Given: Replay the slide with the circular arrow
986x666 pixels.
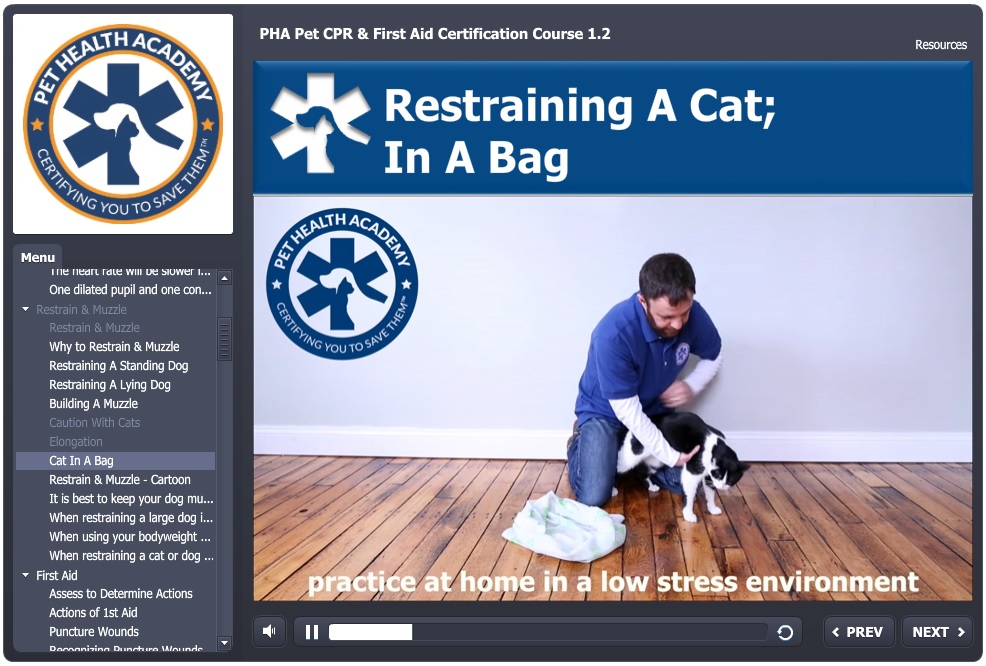Looking at the screenshot, I should click(x=785, y=632).
